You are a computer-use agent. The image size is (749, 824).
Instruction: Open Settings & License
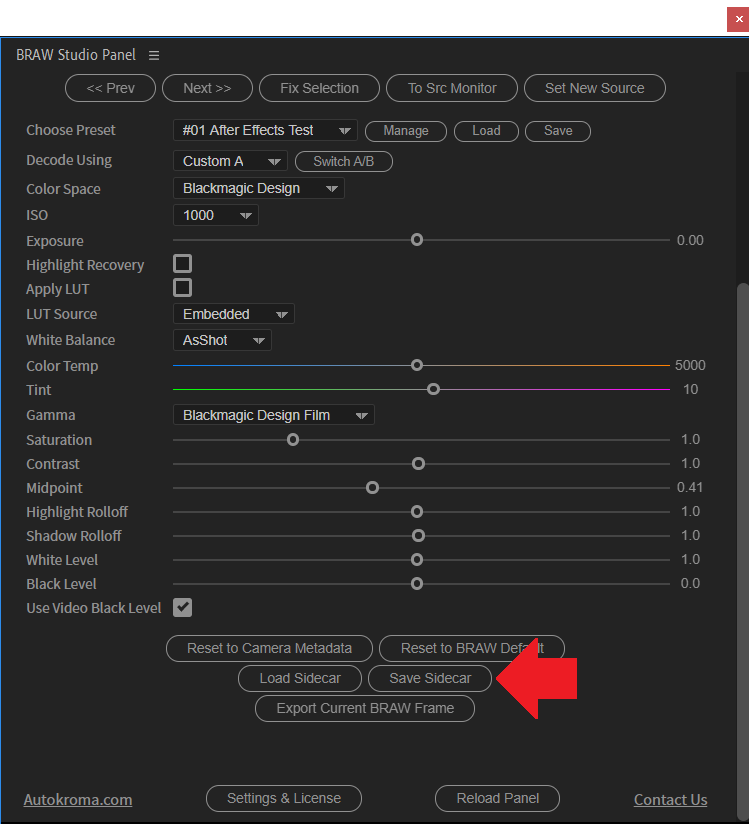coord(284,798)
